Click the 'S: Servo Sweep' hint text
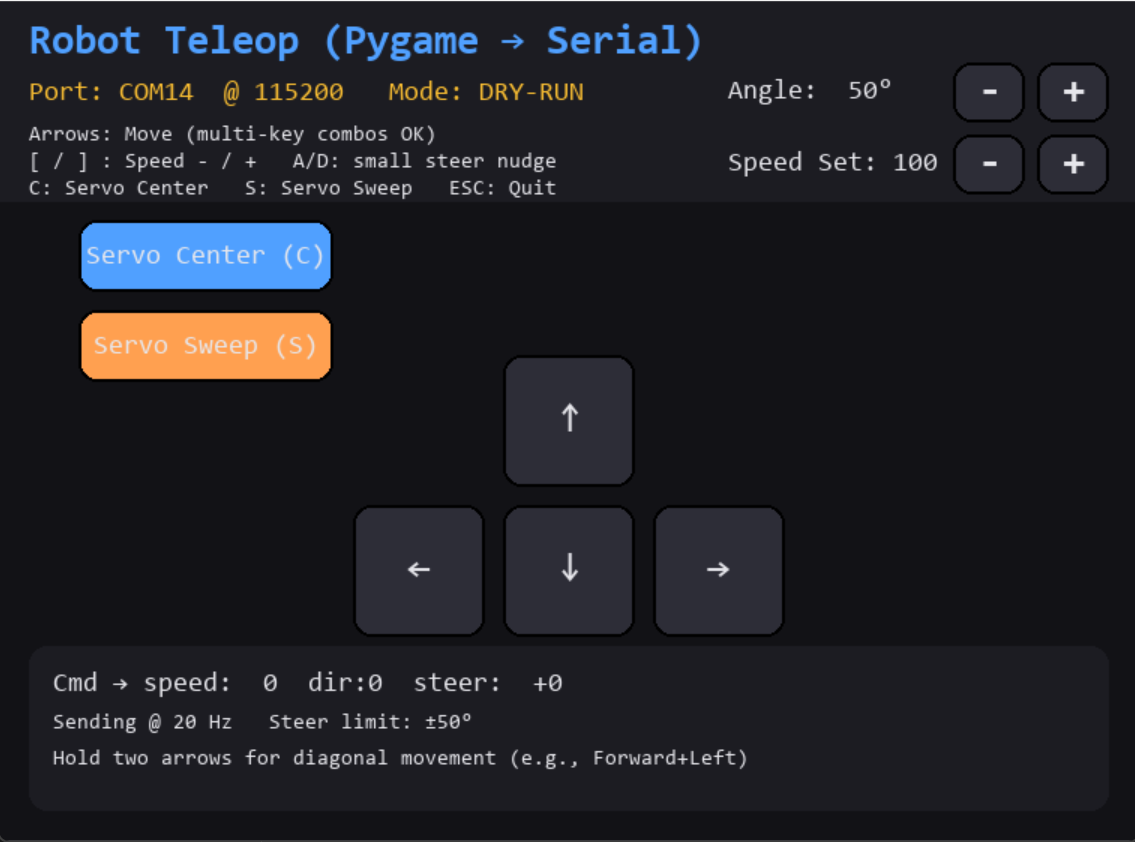 [329, 188]
